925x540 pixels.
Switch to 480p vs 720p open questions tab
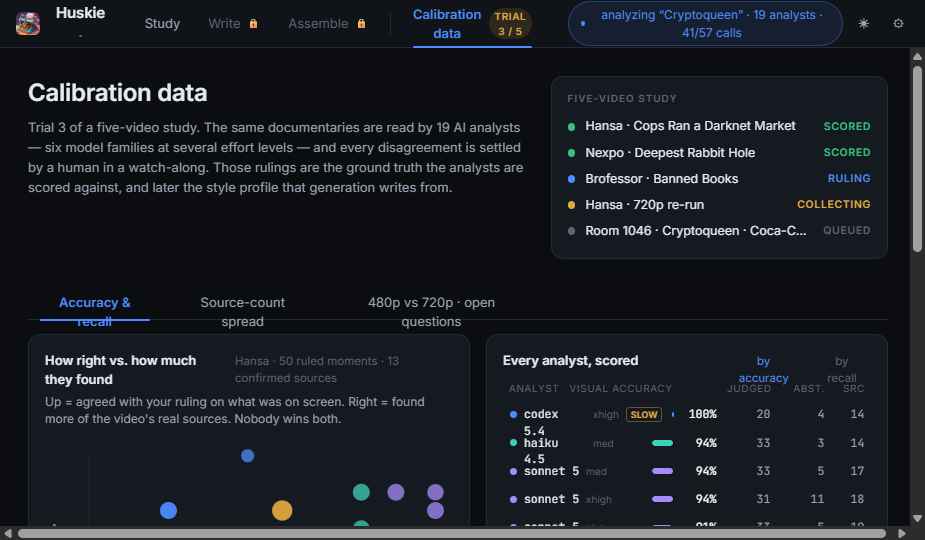[431, 311]
